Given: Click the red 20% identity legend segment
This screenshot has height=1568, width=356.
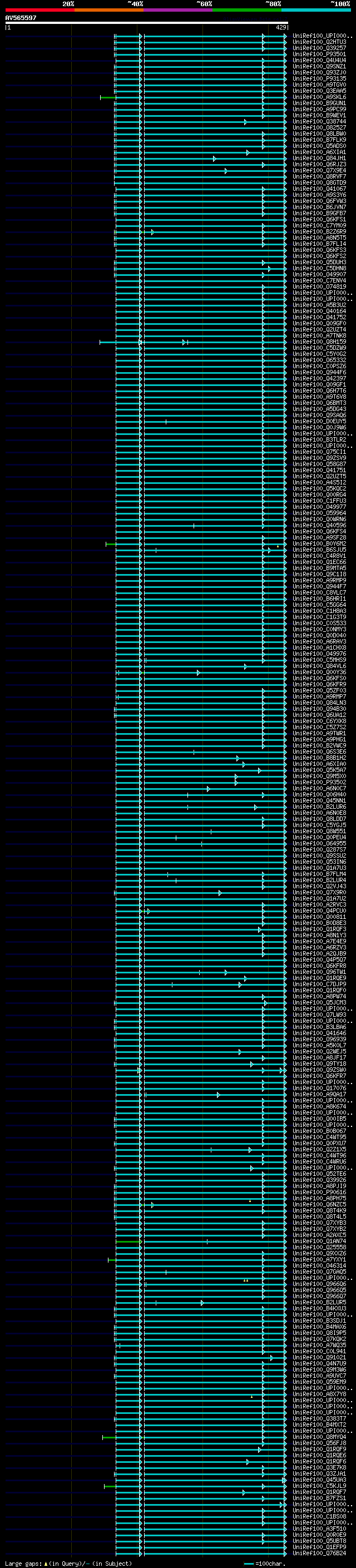Looking at the screenshot, I should [x=39, y=10].
